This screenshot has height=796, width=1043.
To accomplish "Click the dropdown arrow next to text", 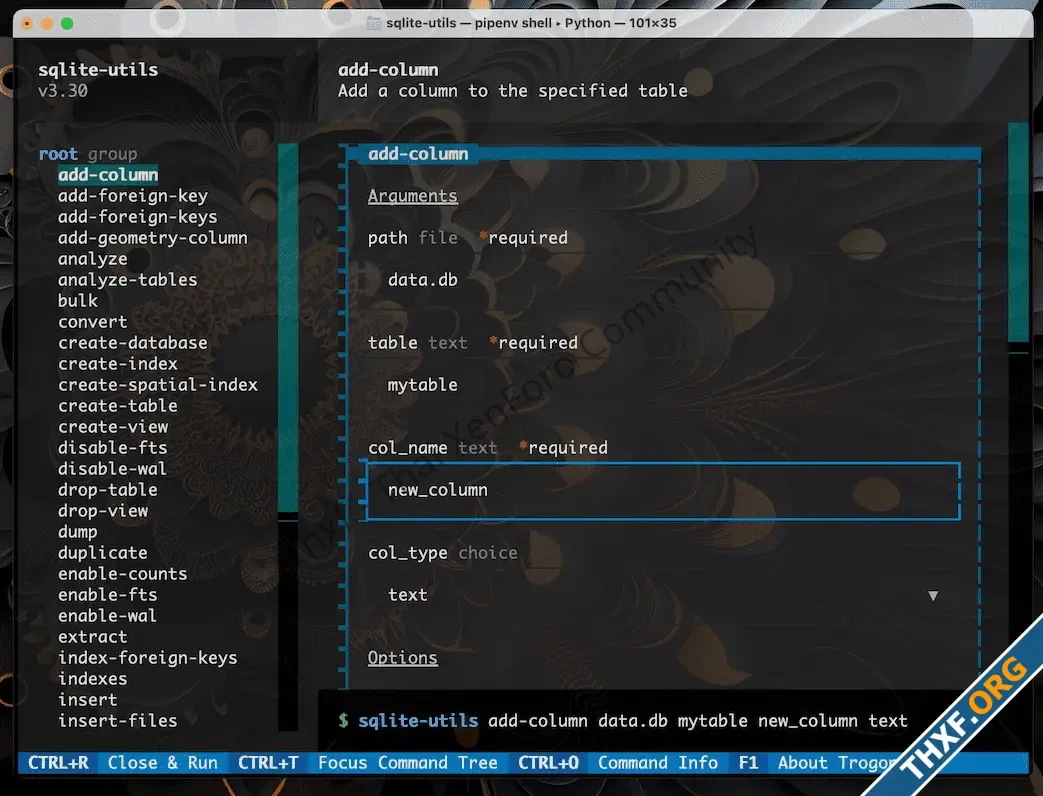I will 933,596.
